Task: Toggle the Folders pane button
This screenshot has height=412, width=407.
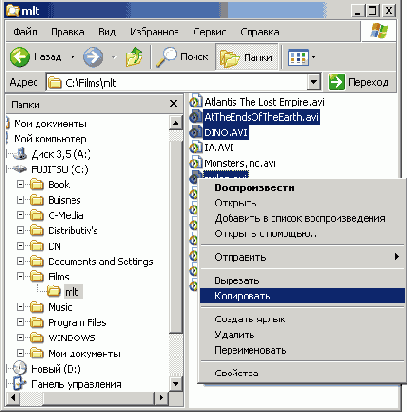Action: [247, 57]
